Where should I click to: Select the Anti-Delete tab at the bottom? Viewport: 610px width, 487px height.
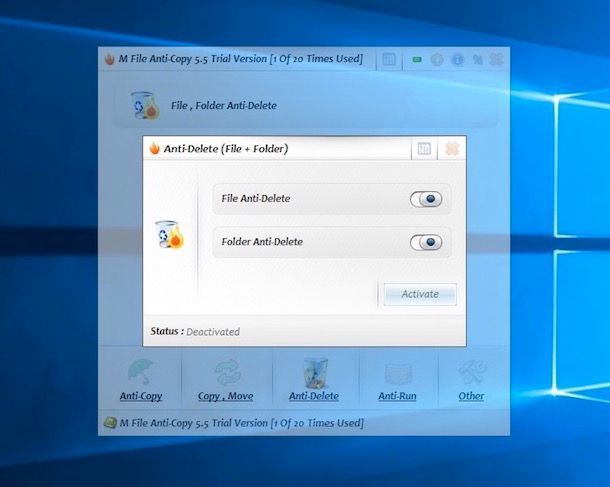(314, 380)
